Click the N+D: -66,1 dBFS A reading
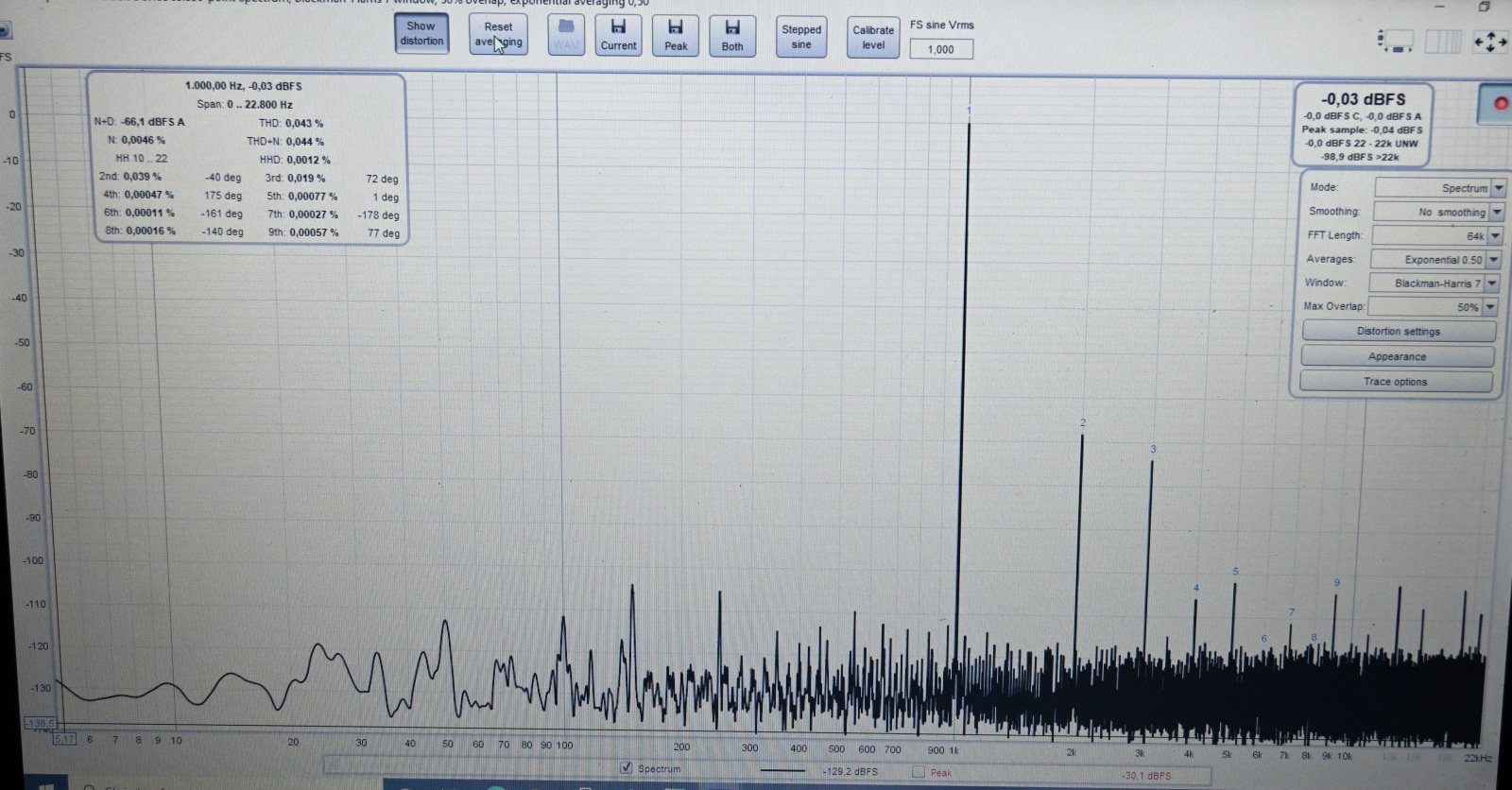Viewport: 1512px width, 790px height. [x=140, y=122]
